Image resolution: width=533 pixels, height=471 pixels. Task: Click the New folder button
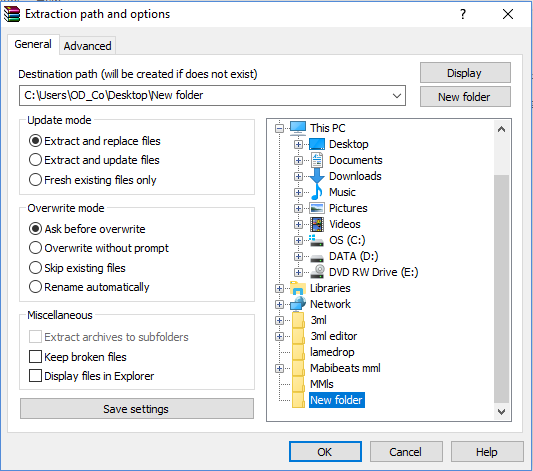[465, 97]
